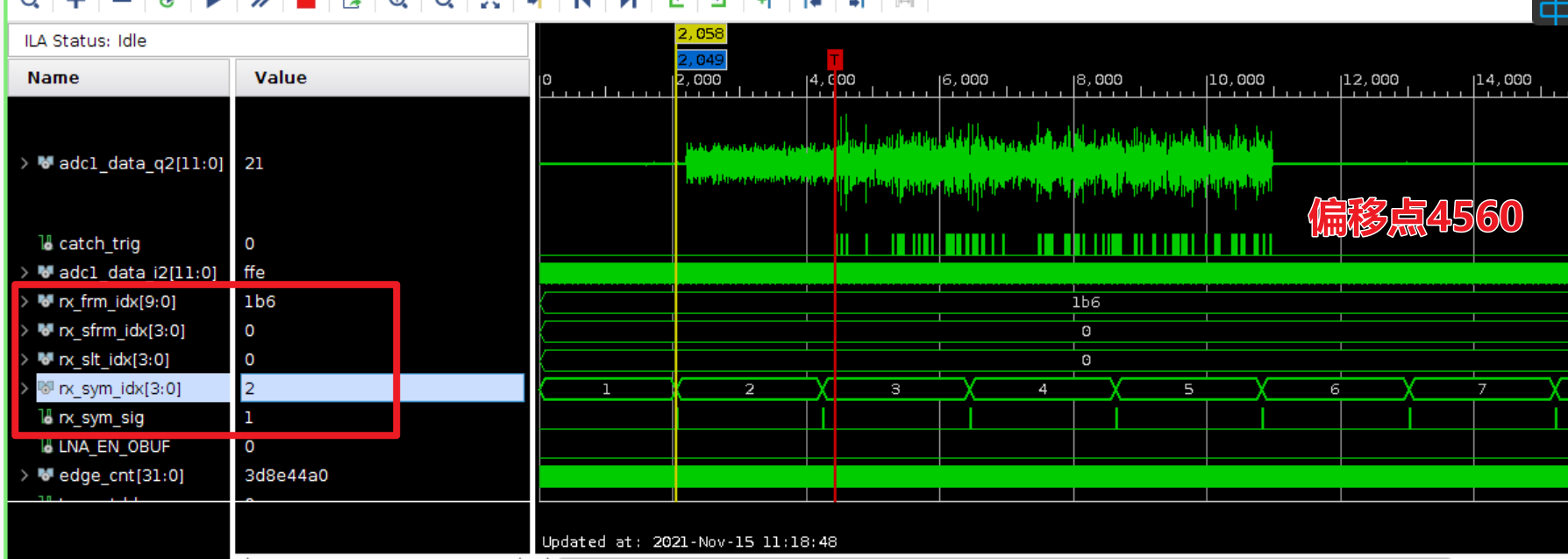The width and height of the screenshot is (1568, 559).
Task: Click value 0 of rx_sfrm_idx
Action: [x=250, y=330]
